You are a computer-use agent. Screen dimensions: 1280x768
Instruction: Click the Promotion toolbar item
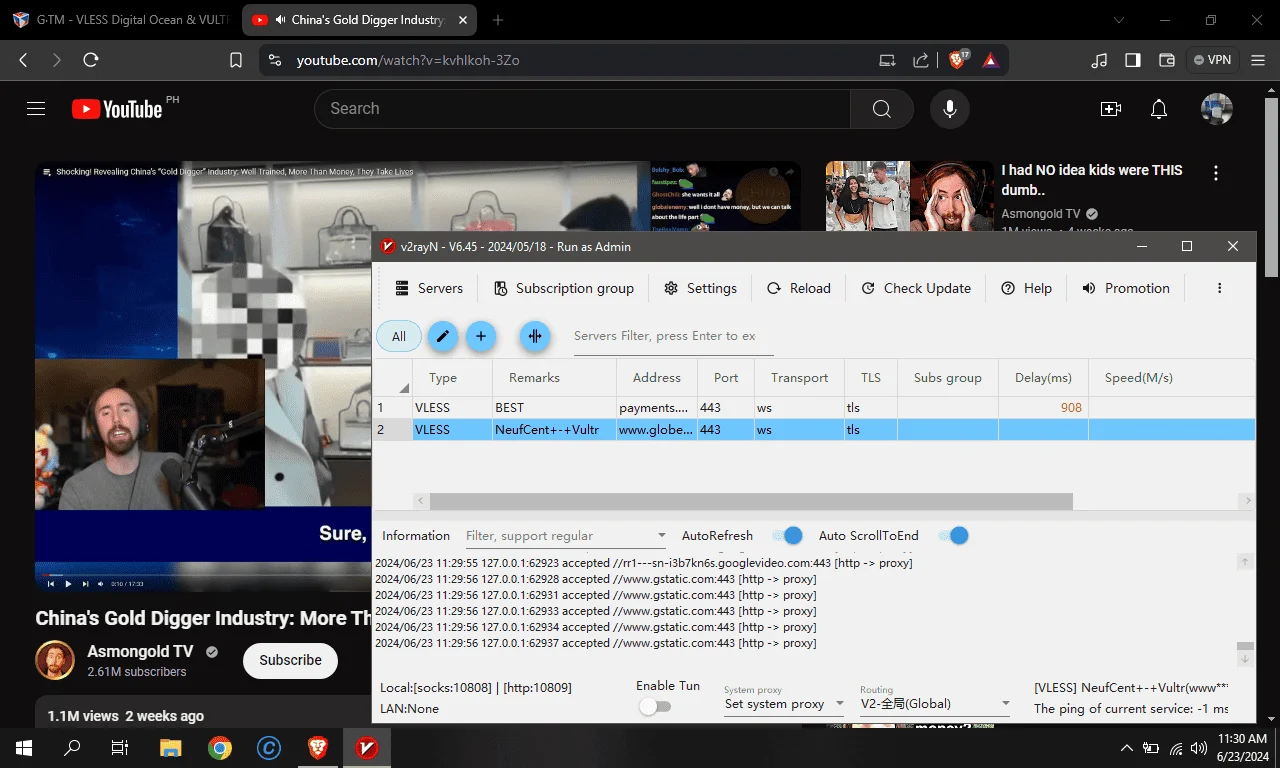click(1126, 288)
